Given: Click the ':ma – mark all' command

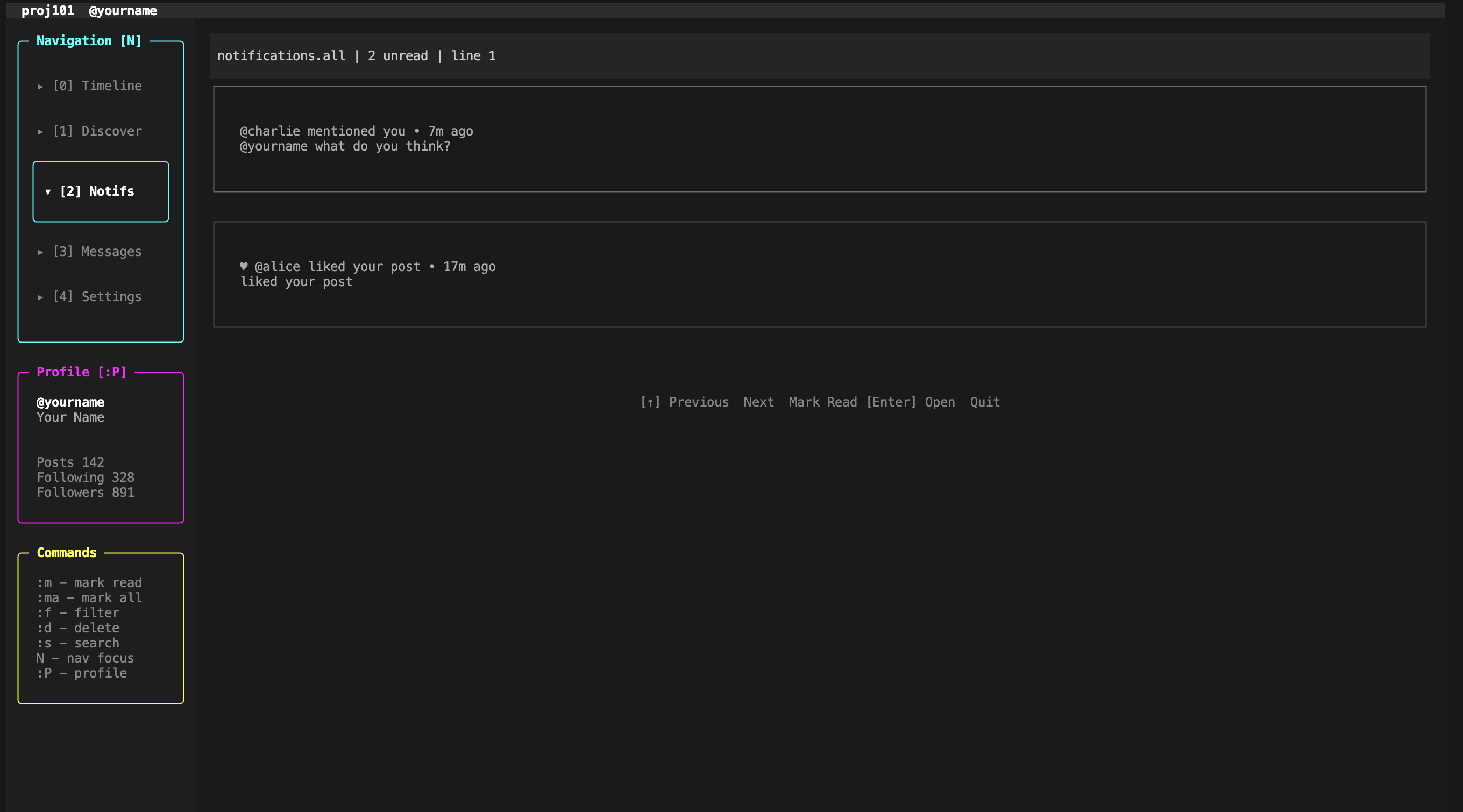Looking at the screenshot, I should point(89,598).
